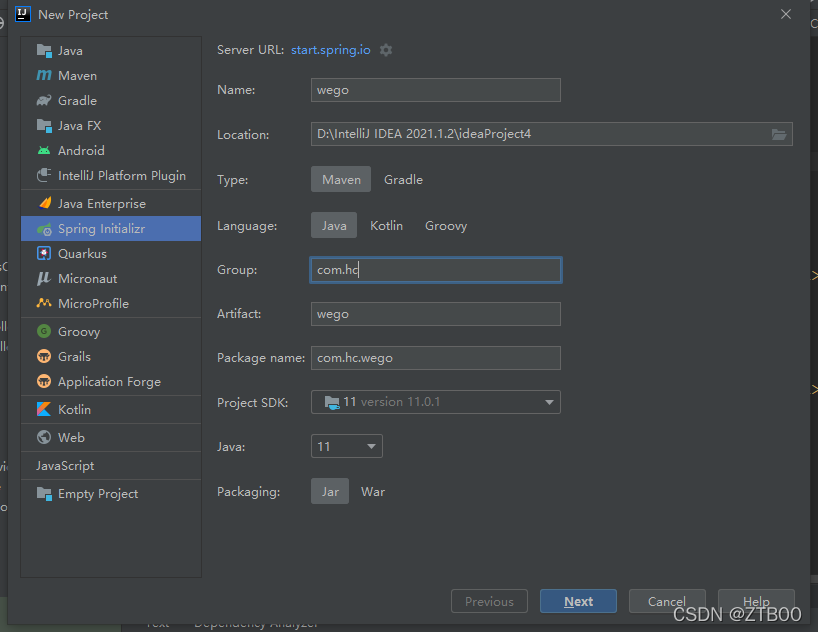
Task: Focus the Group input field
Action: click(436, 270)
